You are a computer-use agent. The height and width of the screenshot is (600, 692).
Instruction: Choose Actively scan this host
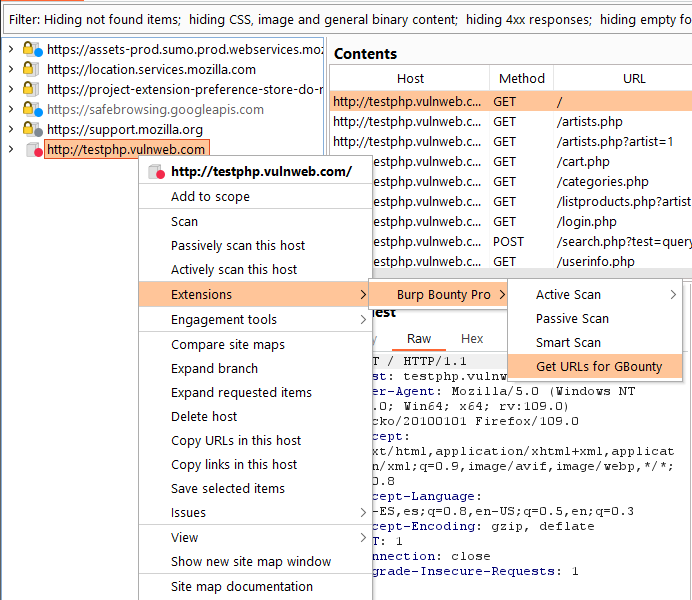click(x=255, y=270)
